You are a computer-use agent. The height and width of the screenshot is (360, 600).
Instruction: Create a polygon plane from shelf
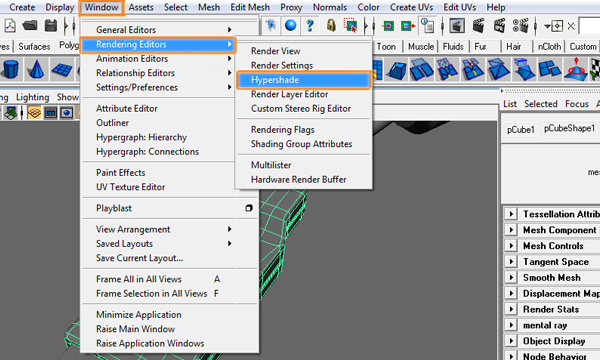[x=62, y=70]
